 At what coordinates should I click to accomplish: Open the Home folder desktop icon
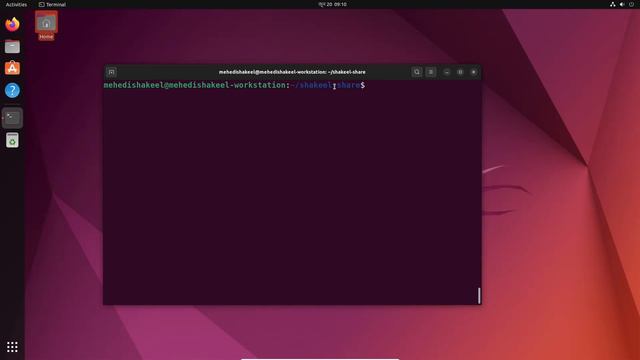pos(46,26)
